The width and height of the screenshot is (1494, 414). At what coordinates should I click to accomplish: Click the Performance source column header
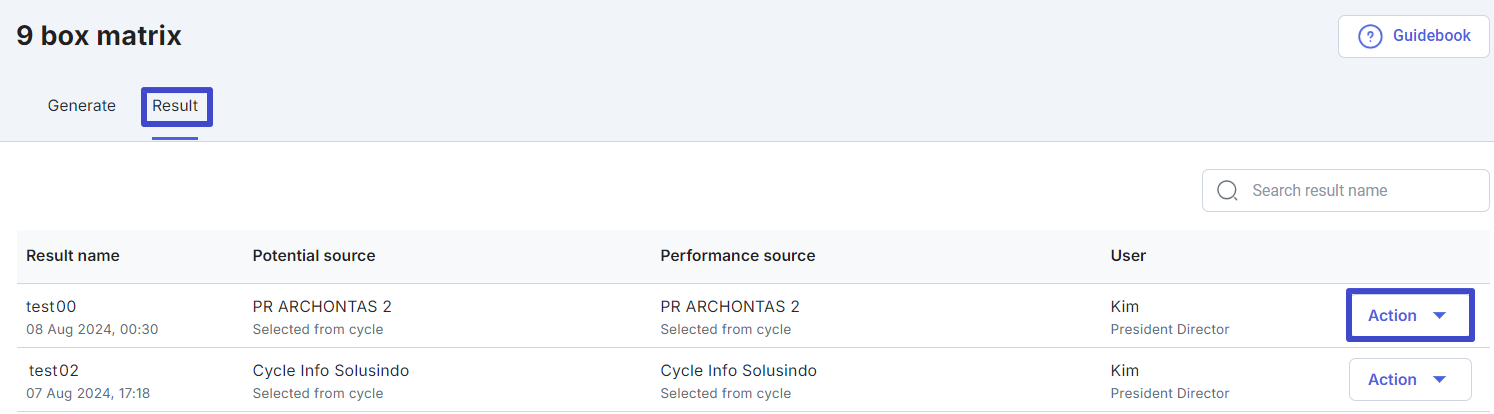pyautogui.click(x=738, y=255)
